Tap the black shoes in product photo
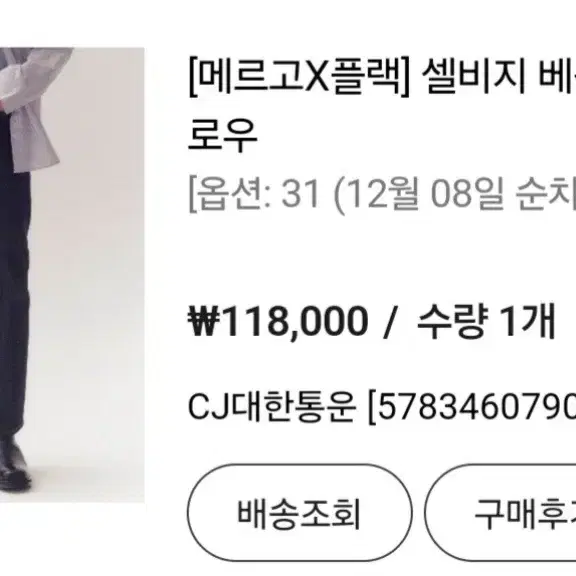This screenshot has width=576, height=576. (14, 465)
